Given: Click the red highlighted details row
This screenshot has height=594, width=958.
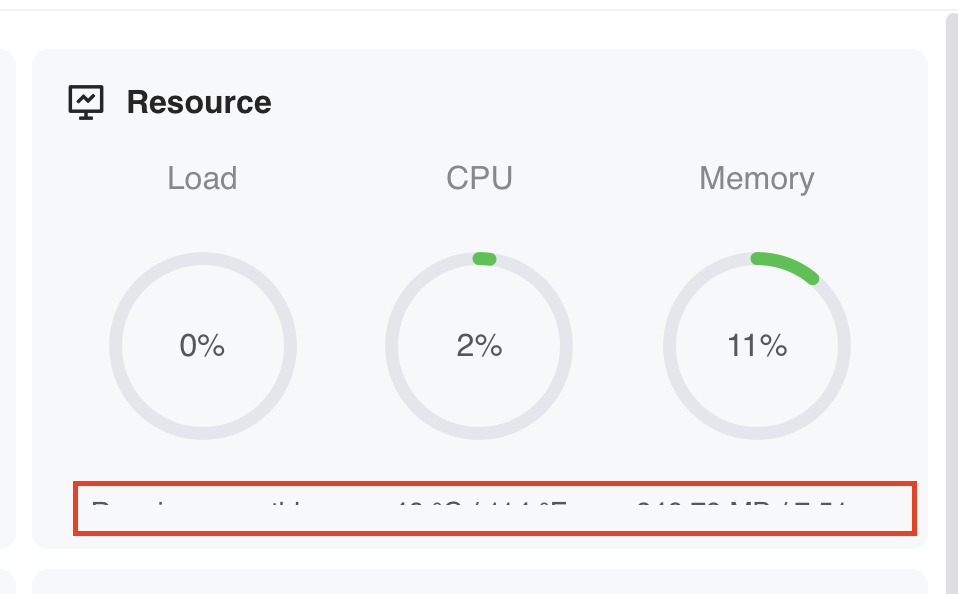Looking at the screenshot, I should tap(495, 508).
